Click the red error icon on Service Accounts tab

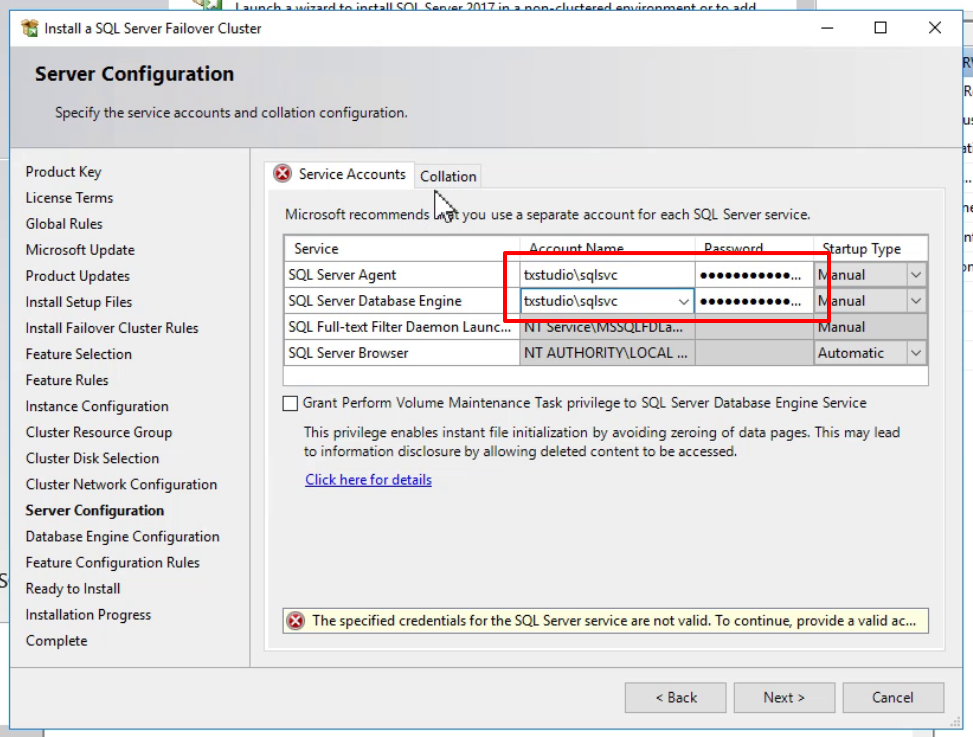282,174
